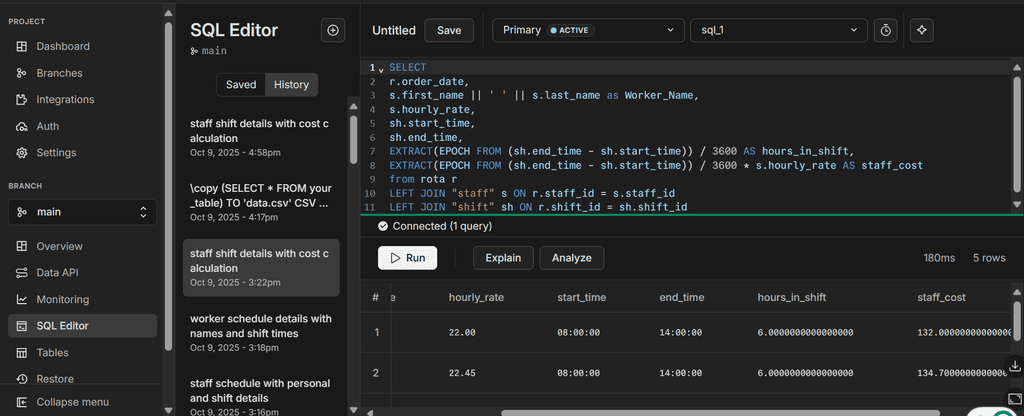
Task: Go to Data API in sidebar
Action: tap(59, 272)
